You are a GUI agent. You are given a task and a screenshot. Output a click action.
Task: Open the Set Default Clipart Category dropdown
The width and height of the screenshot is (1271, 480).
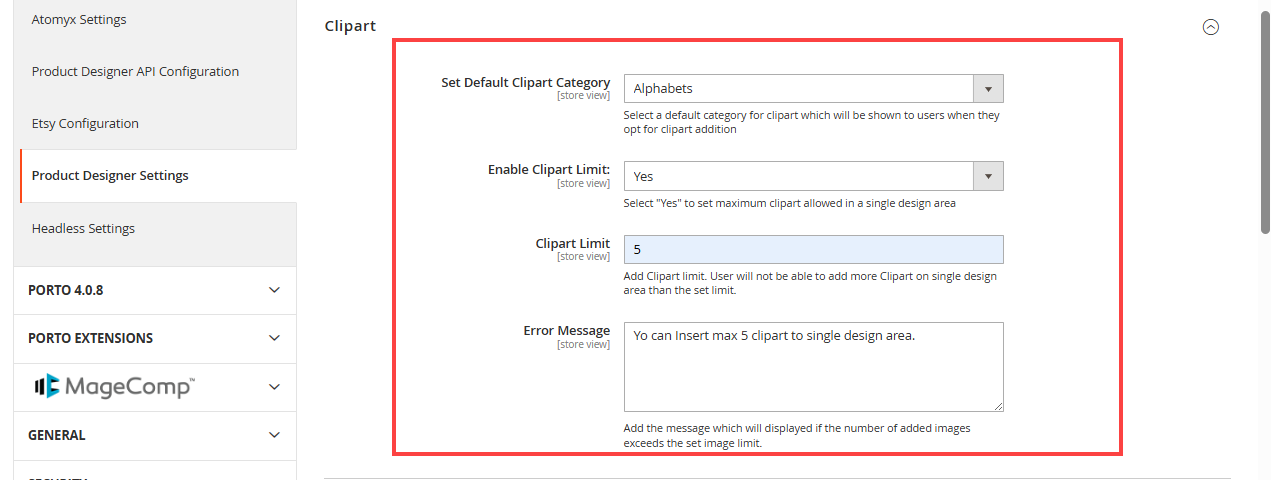[813, 89]
